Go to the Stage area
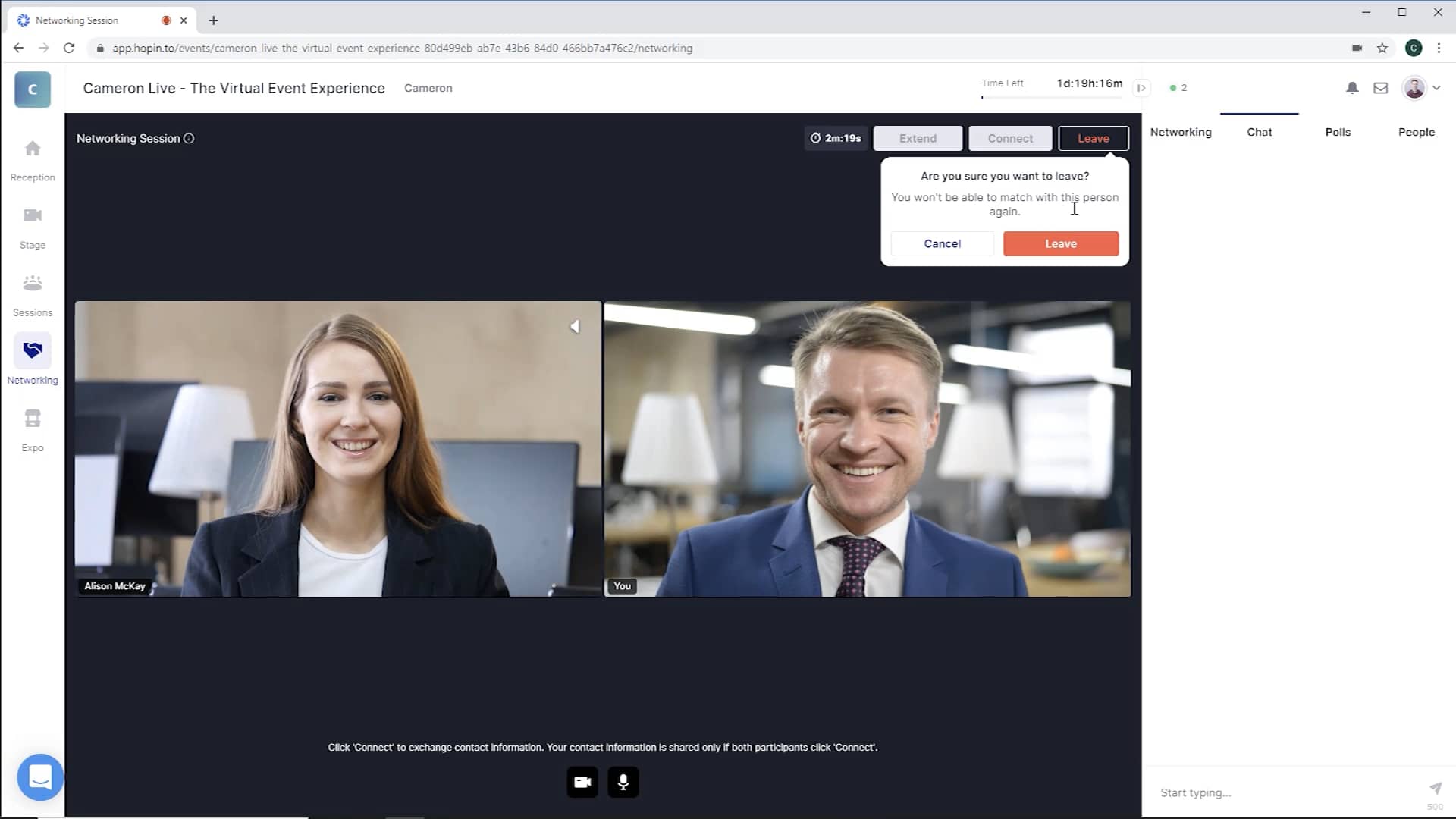The width and height of the screenshot is (1456, 819). coord(32,225)
